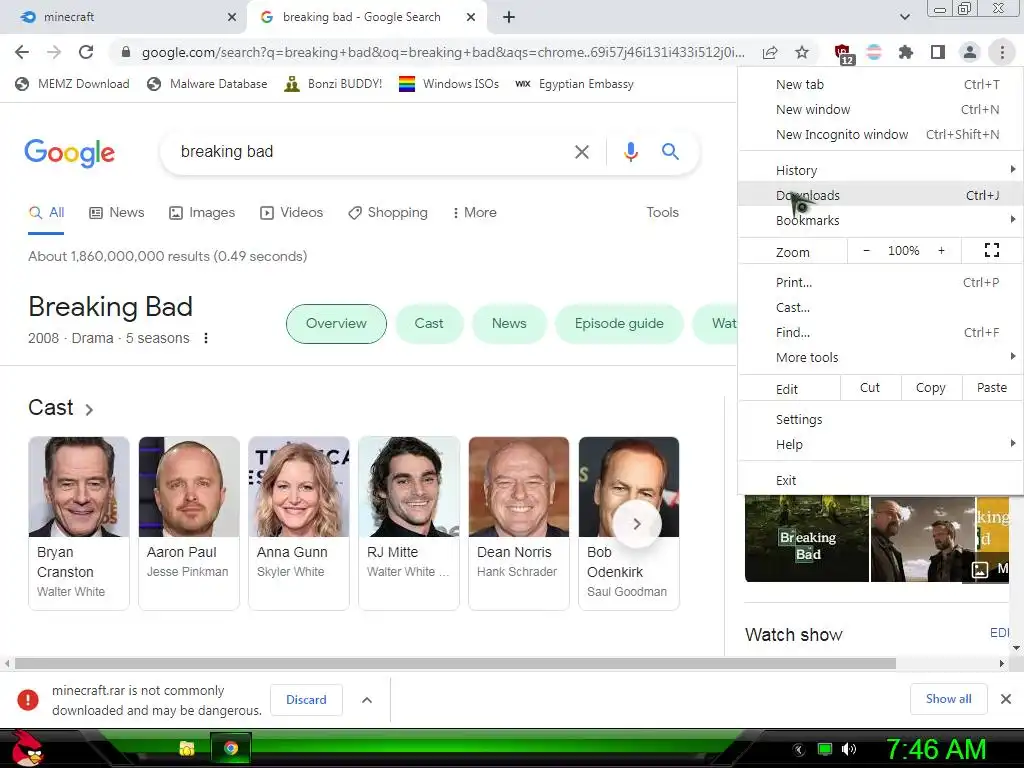Choose Print... in the menu

click(x=880, y=282)
